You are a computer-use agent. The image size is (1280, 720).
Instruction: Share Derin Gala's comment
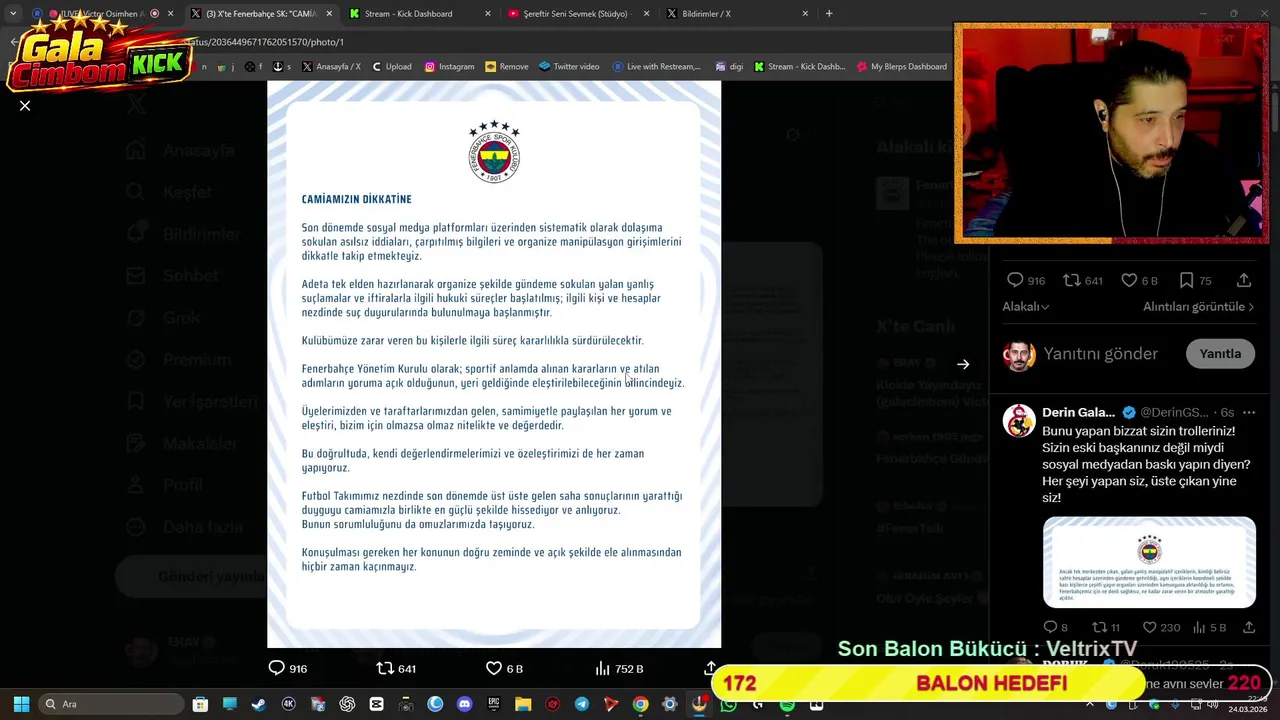pyautogui.click(x=1248, y=627)
